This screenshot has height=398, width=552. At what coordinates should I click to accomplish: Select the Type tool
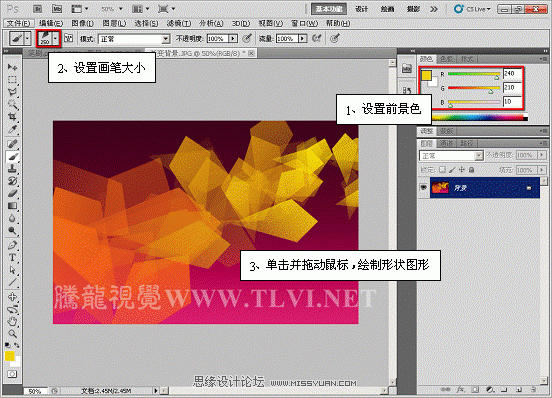tap(12, 258)
